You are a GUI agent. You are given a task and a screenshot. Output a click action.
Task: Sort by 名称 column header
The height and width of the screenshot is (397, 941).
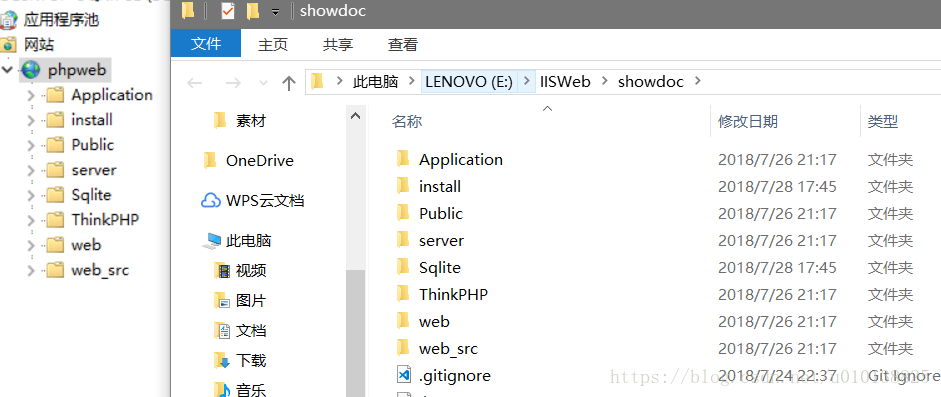click(407, 122)
